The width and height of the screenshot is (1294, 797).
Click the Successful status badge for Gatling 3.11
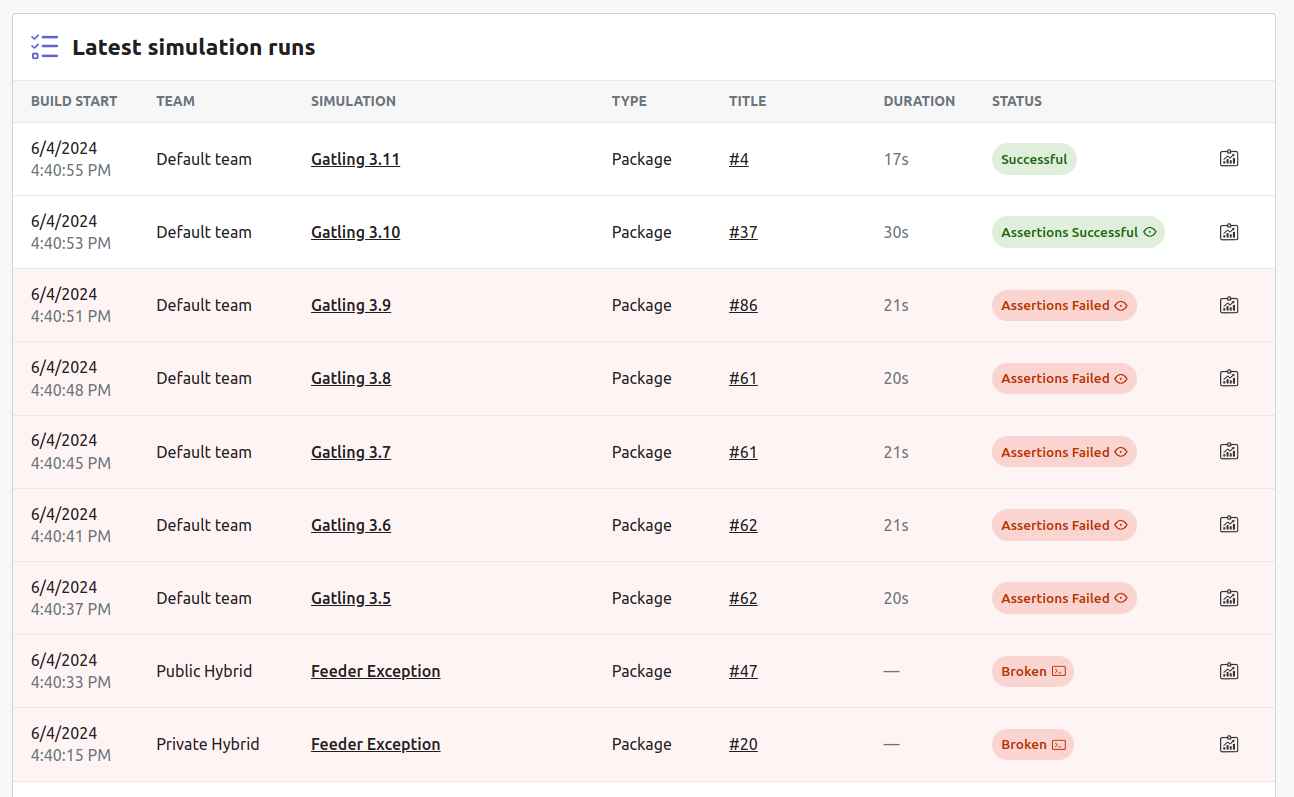tap(1034, 159)
